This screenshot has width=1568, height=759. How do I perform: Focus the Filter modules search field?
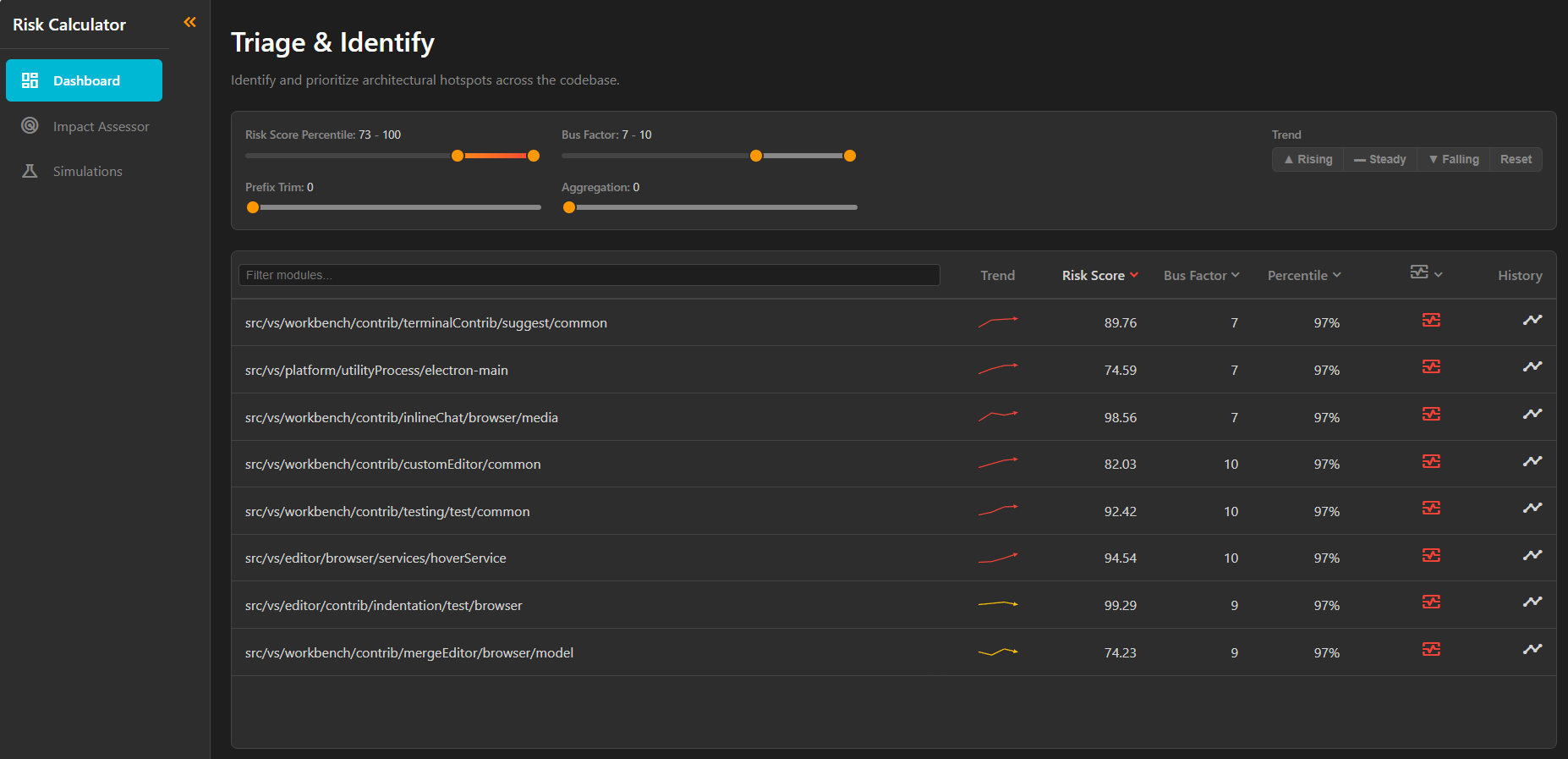(x=589, y=275)
